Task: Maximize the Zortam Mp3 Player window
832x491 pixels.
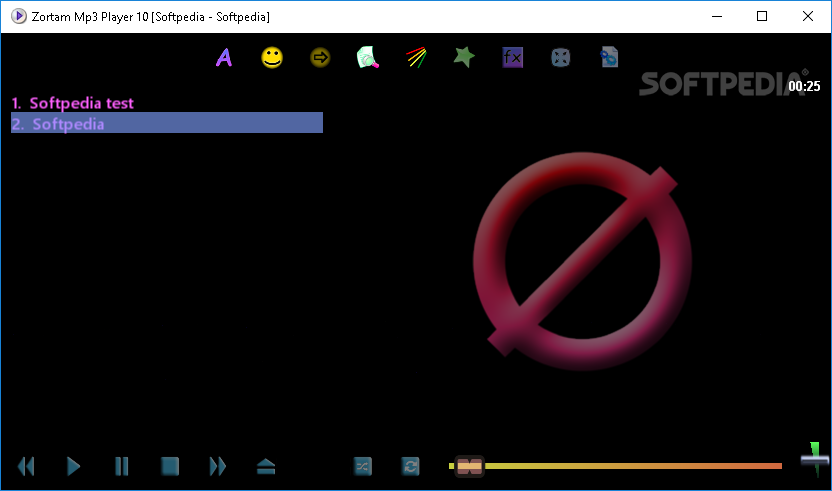Action: coord(762,16)
